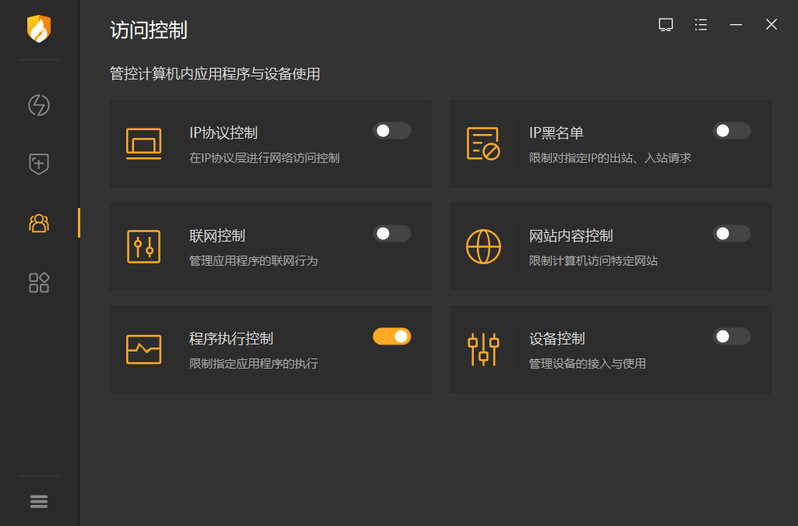
Task: Click description 限制指定应用程序的执行
Action: tap(253, 364)
